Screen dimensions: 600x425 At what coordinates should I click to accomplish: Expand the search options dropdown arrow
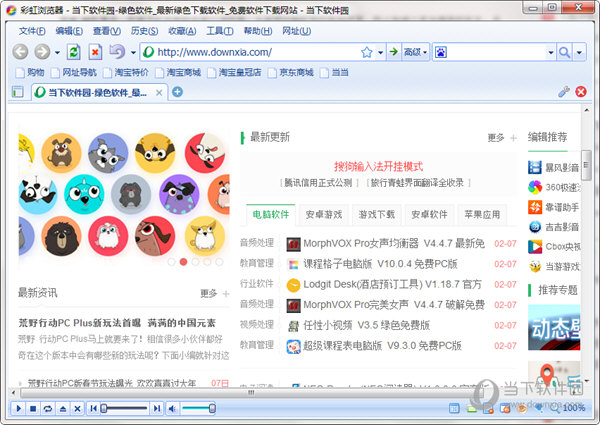tap(579, 52)
